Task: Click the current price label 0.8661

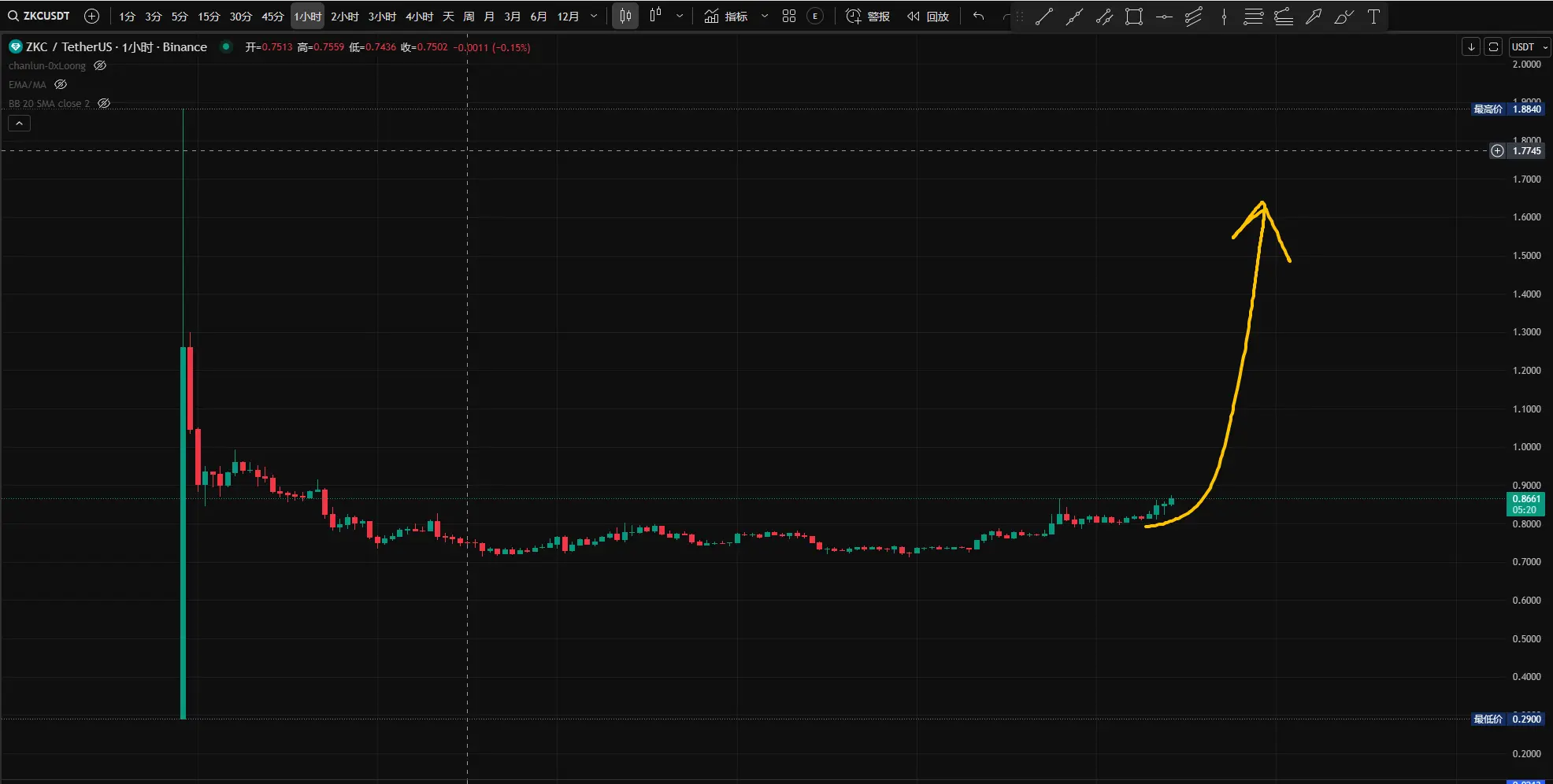Action: pyautogui.click(x=1525, y=504)
